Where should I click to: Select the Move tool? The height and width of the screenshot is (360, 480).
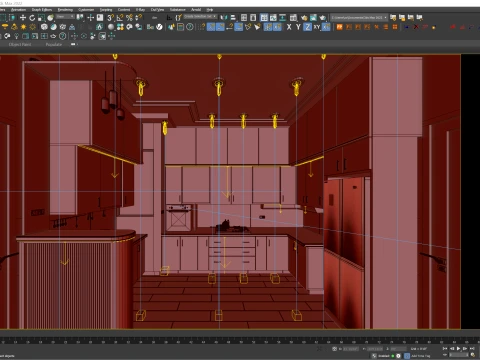(23, 18)
